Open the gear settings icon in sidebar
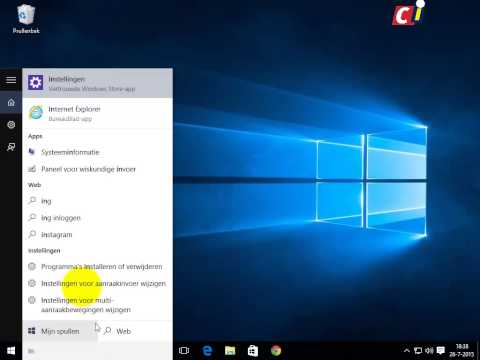Screen dimensions: 480x360 point(11,125)
